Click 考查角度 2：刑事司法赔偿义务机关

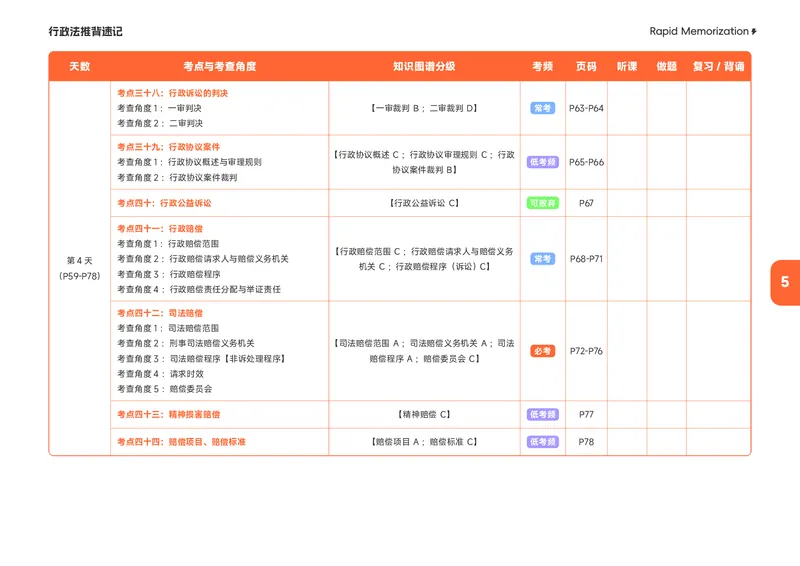pyautogui.click(x=186, y=343)
